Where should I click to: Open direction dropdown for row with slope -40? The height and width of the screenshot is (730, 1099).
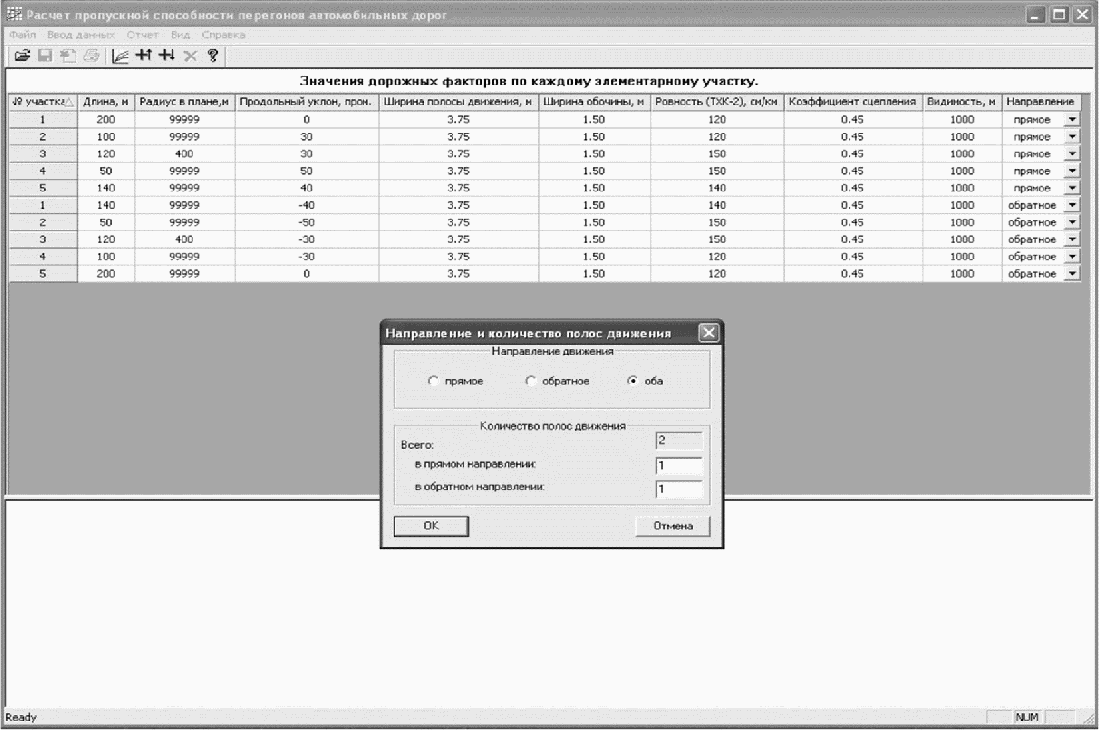click(1072, 205)
